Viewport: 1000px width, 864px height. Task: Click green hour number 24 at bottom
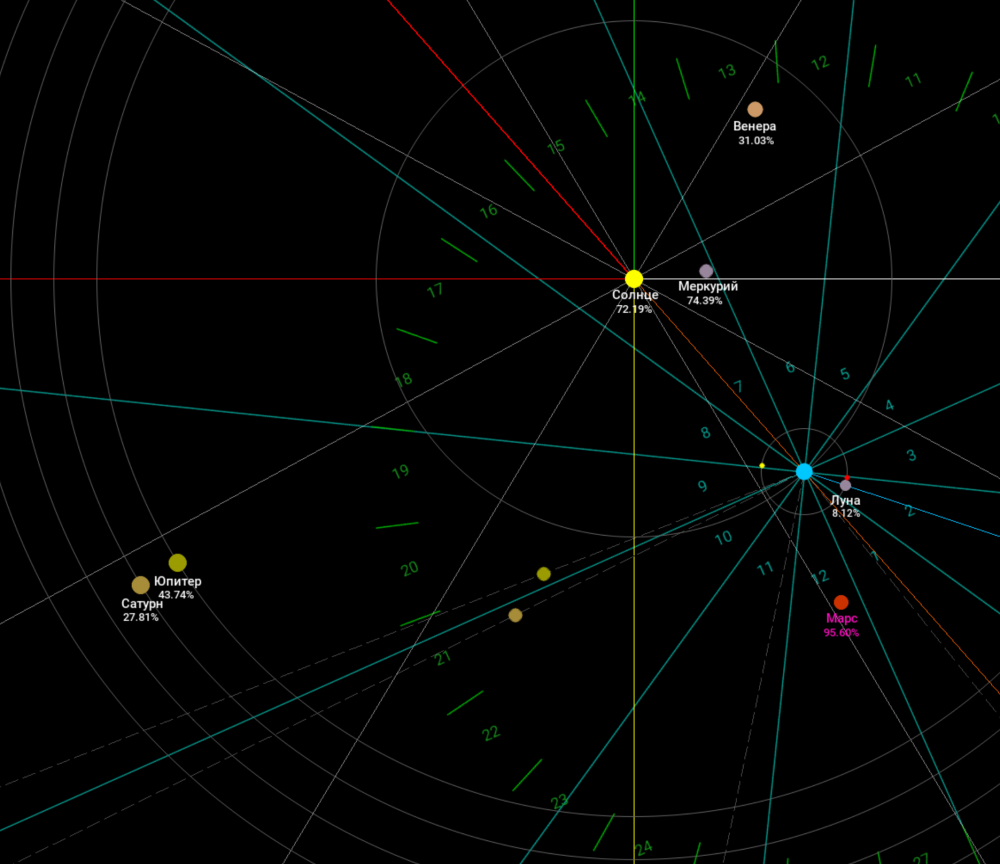pyautogui.click(x=644, y=848)
